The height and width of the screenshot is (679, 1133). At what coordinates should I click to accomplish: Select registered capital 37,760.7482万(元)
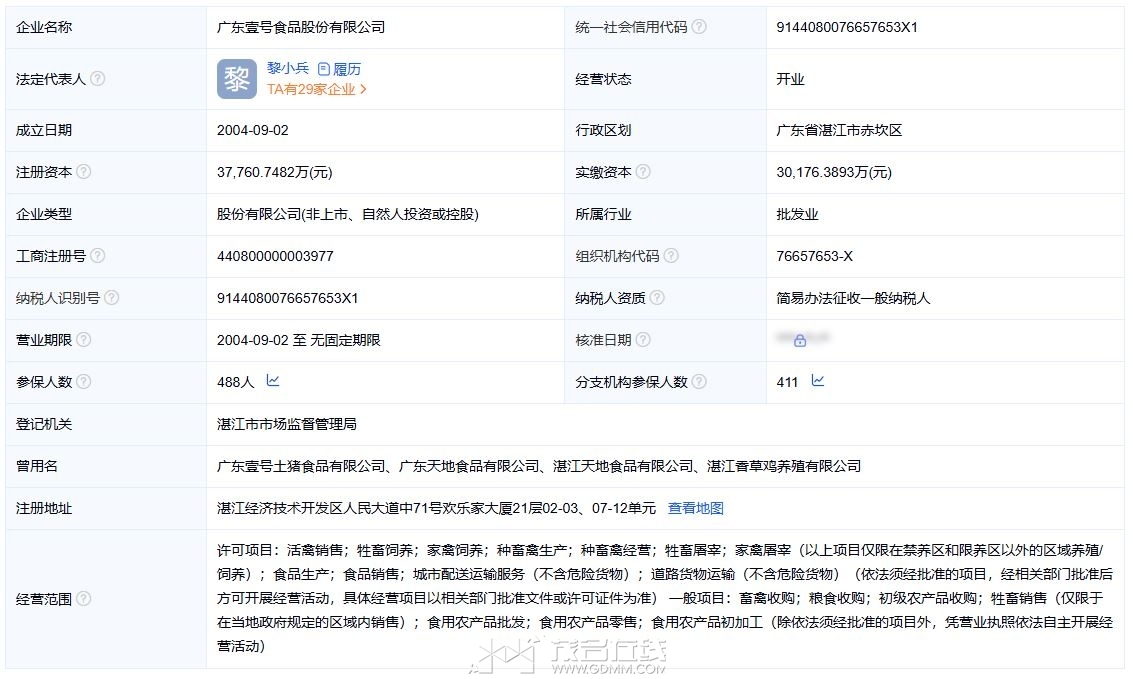pos(275,172)
